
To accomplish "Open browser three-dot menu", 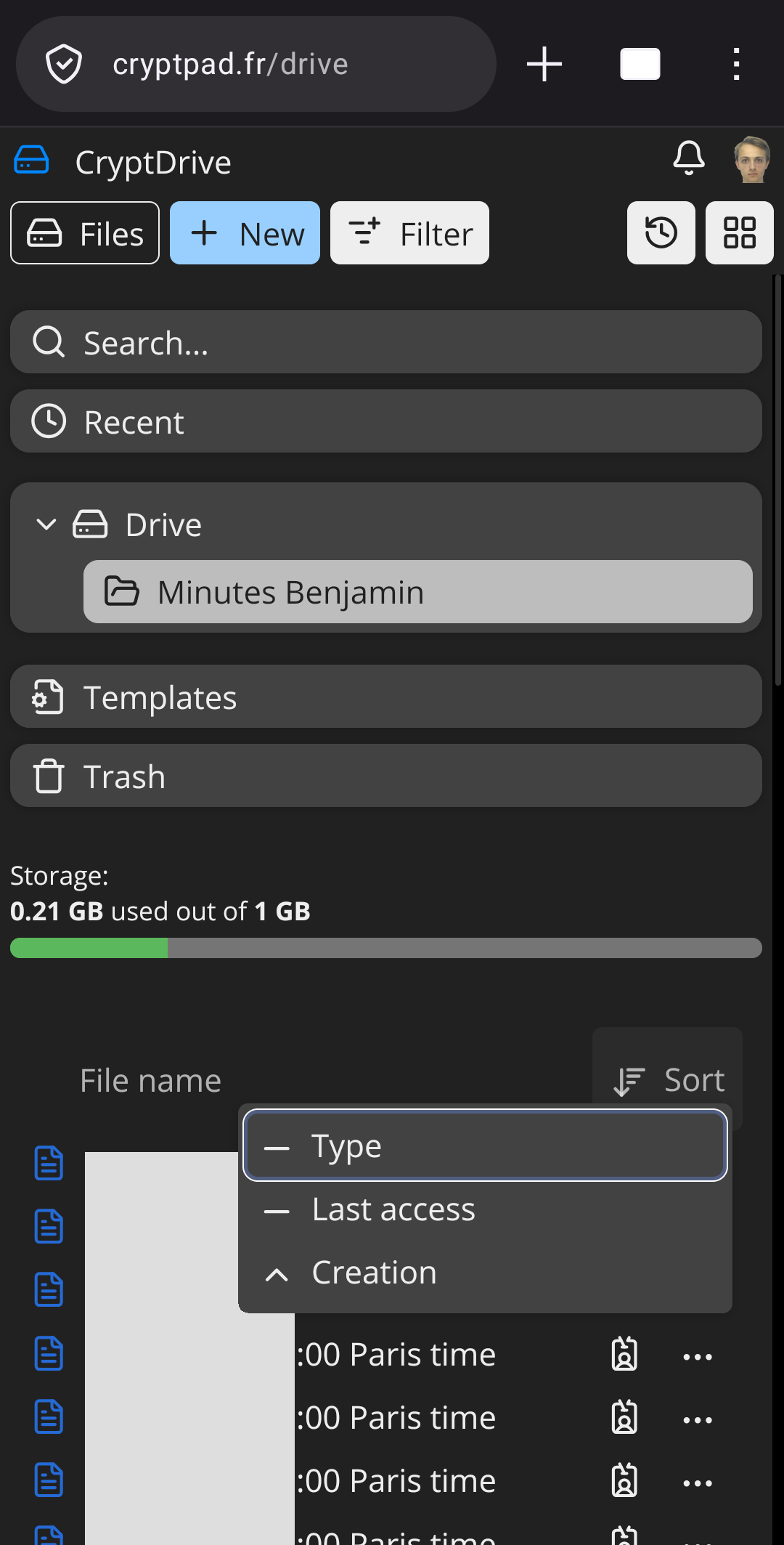I will click(736, 64).
